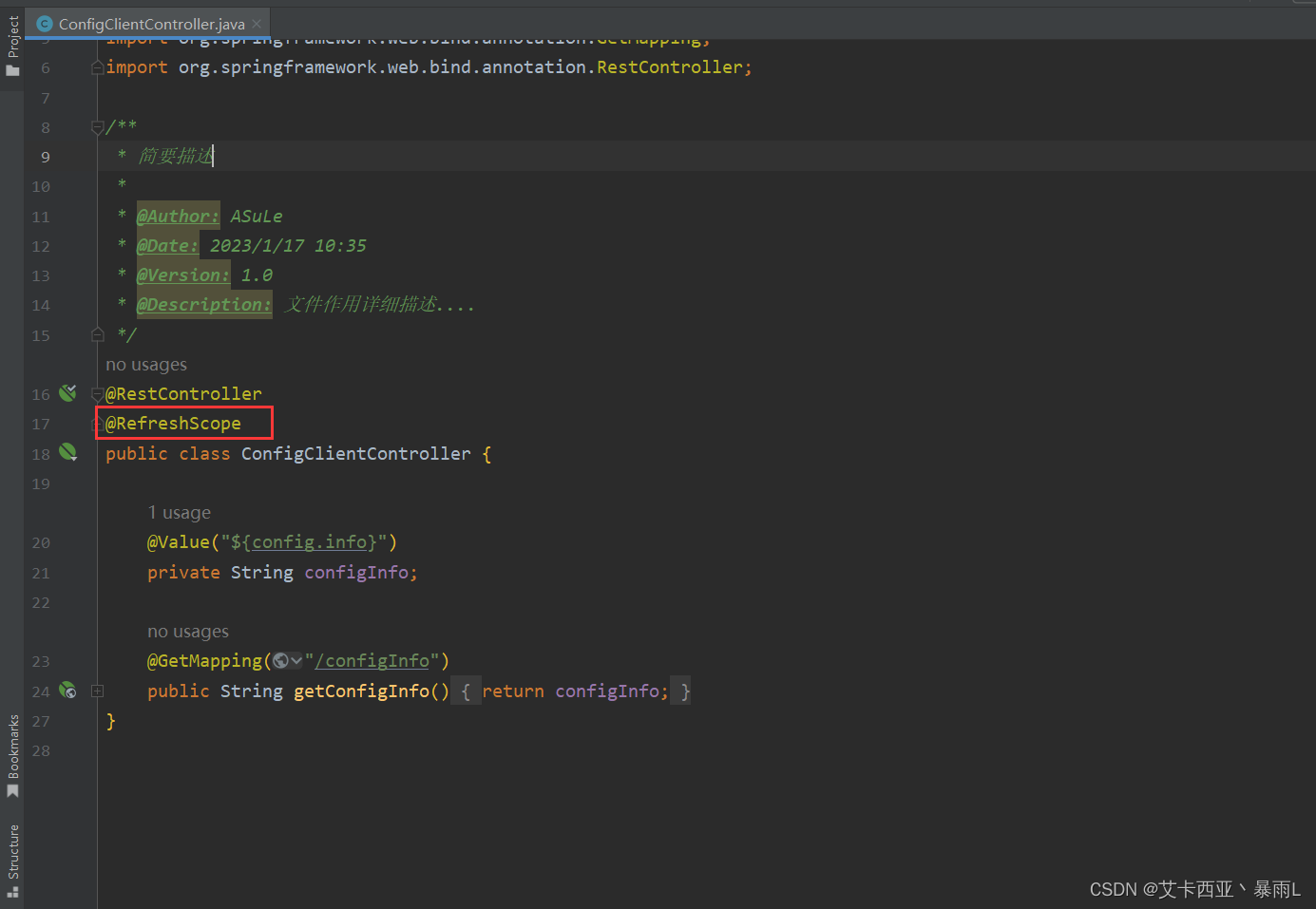
Task: Open the Project tool window
Action: 12,46
